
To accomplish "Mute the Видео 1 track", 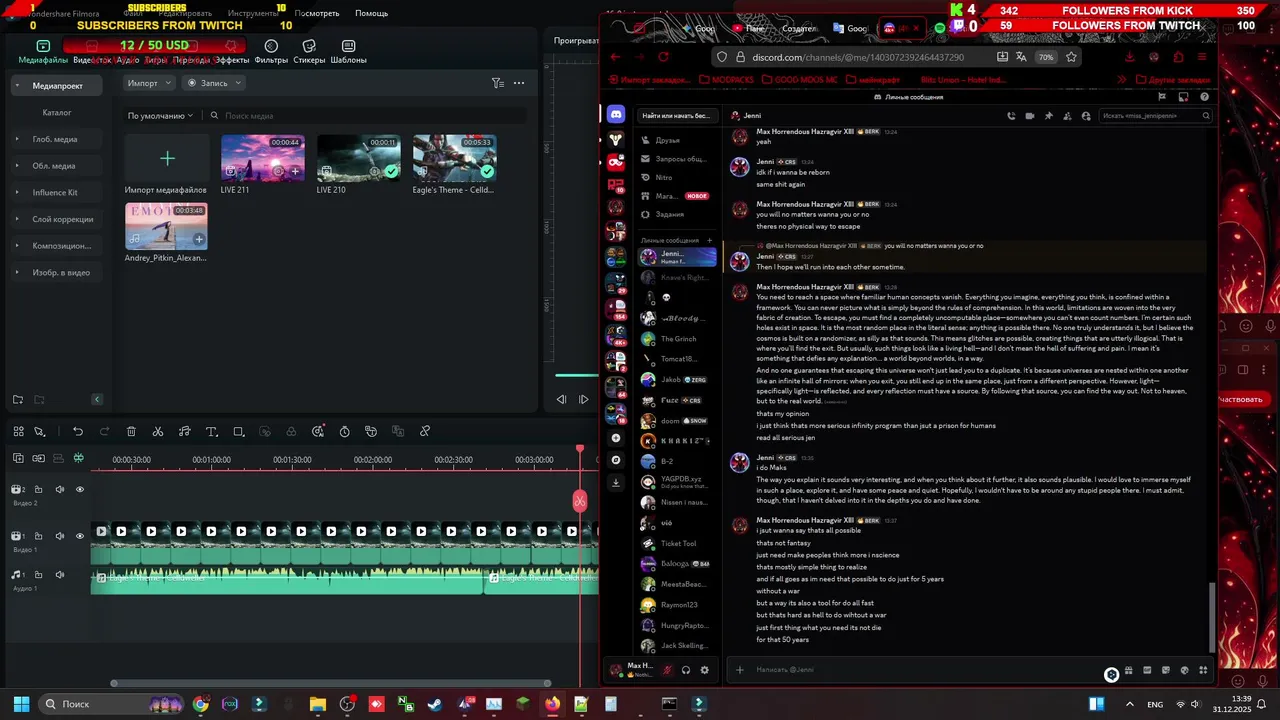I will (60, 536).
